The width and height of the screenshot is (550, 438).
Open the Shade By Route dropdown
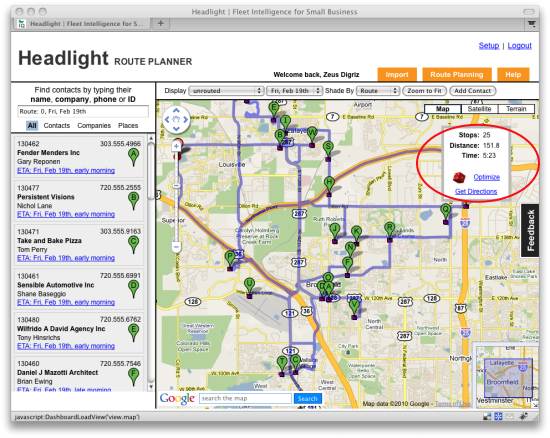378,91
